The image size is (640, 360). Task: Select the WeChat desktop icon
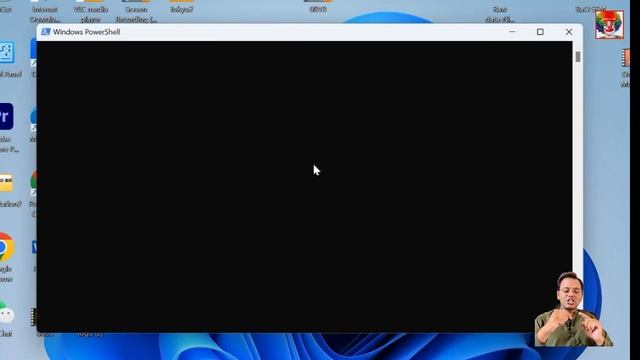pyautogui.click(x=6, y=313)
